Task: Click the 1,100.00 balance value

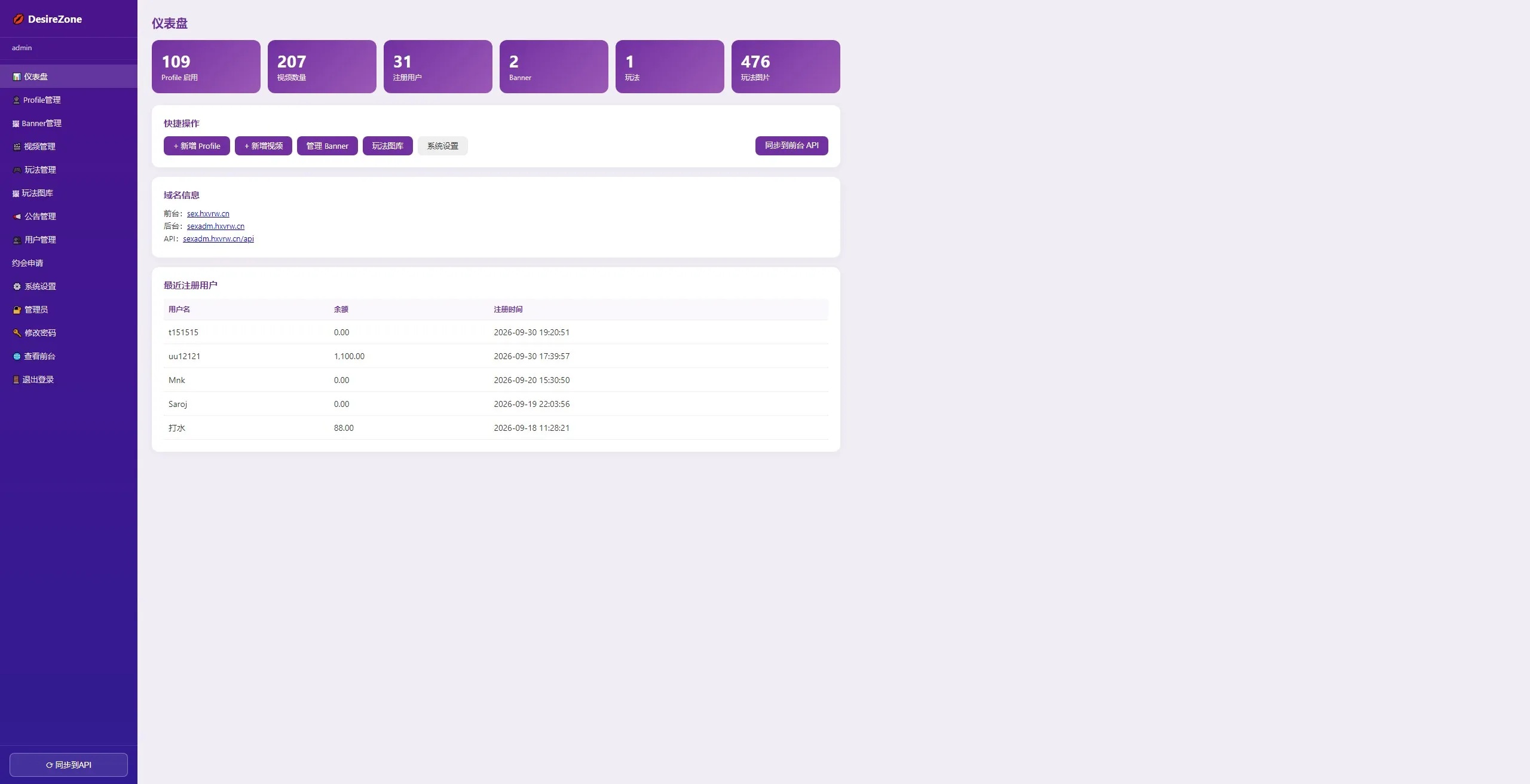Action: click(x=349, y=356)
